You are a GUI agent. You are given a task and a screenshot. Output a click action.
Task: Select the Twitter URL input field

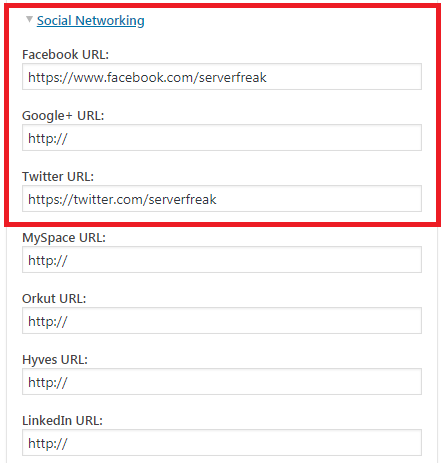(x=222, y=199)
